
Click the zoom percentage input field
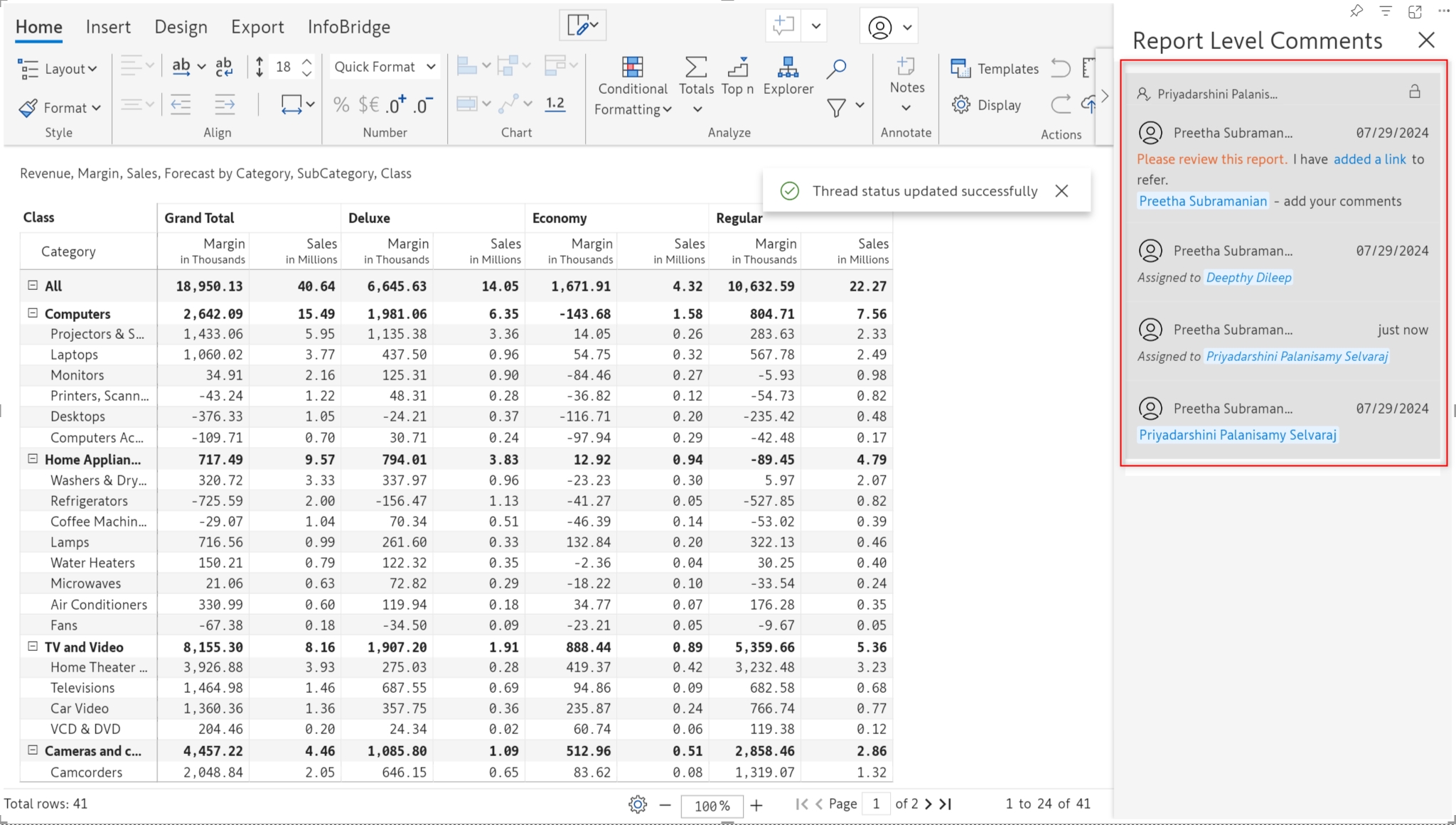(712, 805)
